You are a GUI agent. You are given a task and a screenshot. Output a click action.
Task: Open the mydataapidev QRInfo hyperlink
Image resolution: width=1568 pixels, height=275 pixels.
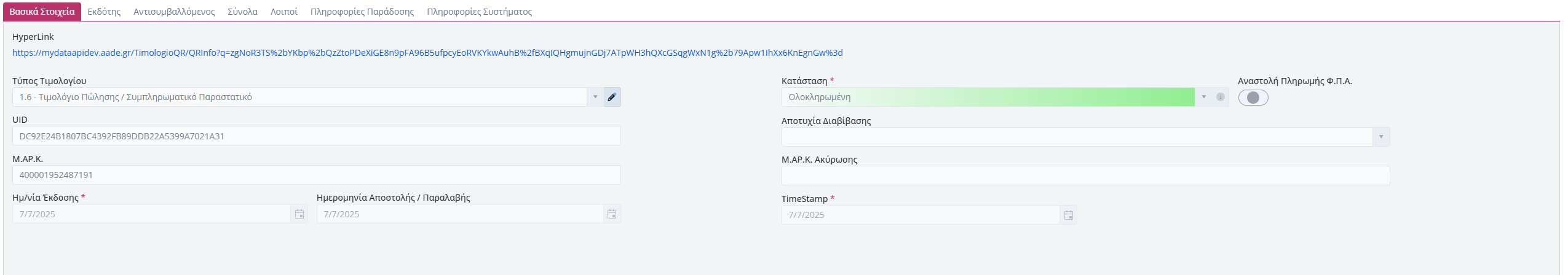(427, 53)
